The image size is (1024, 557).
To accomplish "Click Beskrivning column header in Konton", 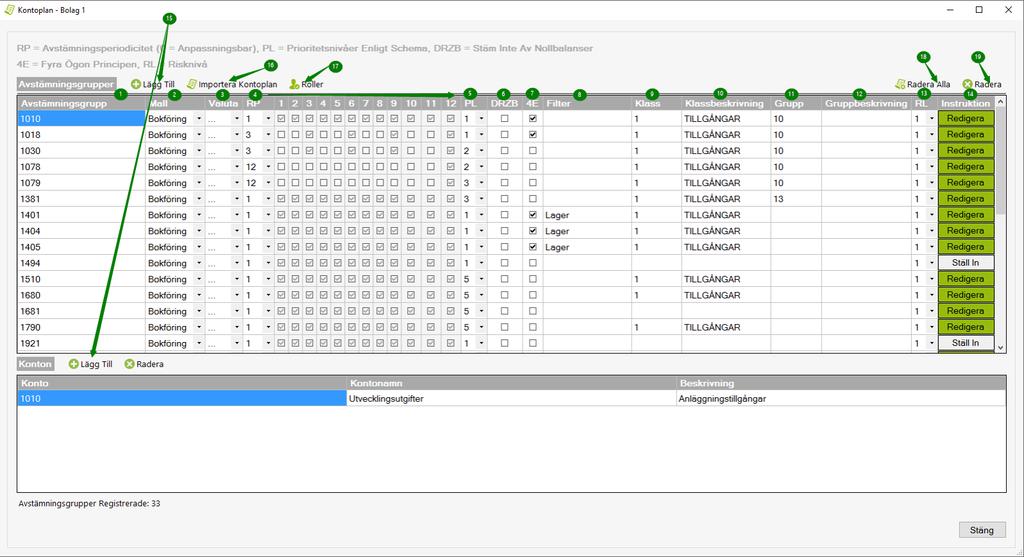I will (x=841, y=383).
